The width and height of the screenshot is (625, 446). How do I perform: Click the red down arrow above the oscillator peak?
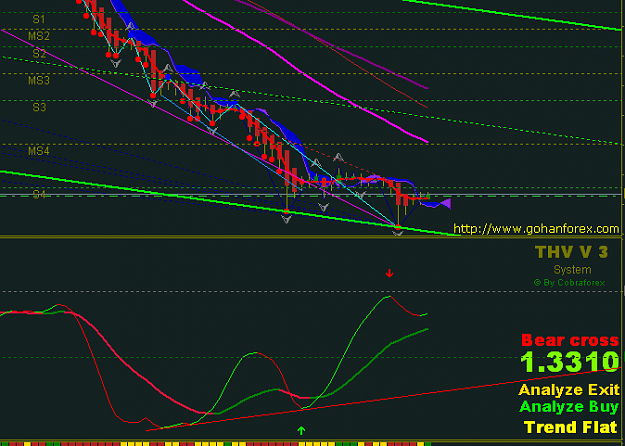tap(389, 273)
